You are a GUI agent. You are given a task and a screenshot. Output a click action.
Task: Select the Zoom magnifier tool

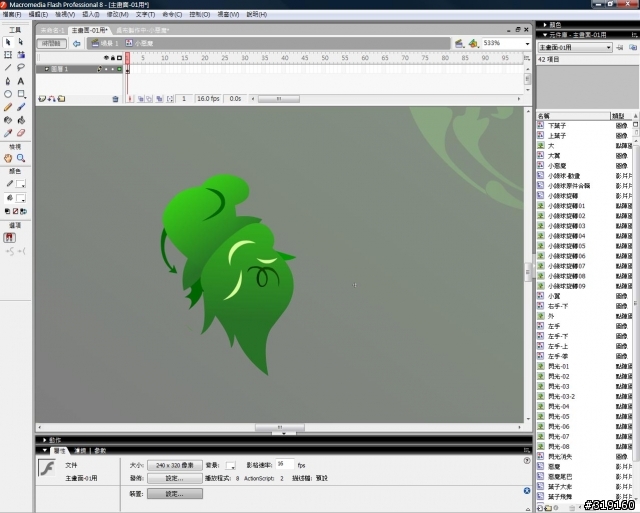[x=21, y=158]
